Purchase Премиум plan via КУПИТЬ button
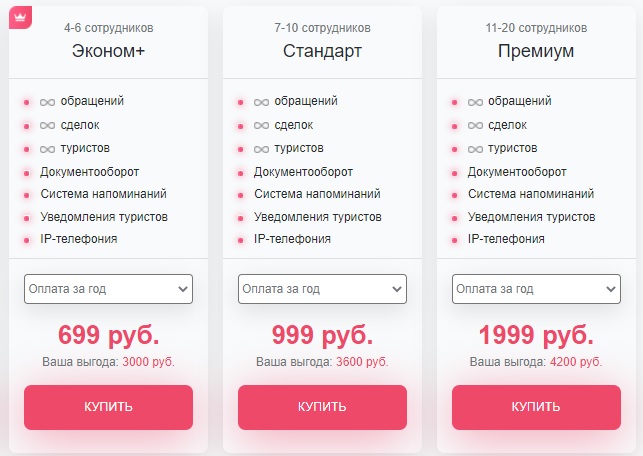Image resolution: width=643 pixels, height=456 pixels. (x=536, y=407)
